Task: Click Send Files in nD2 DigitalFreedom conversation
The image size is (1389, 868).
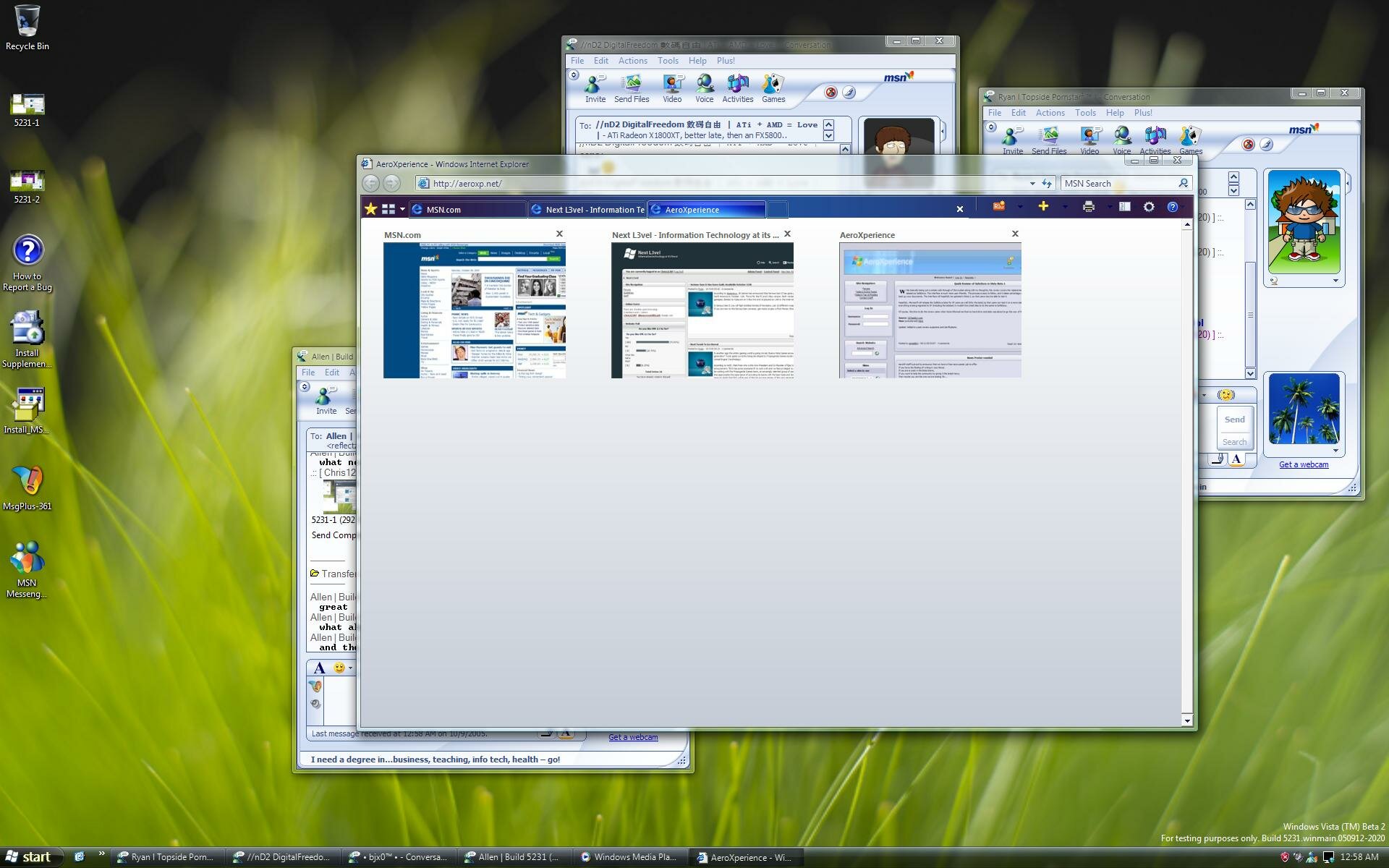Action: 632,89
